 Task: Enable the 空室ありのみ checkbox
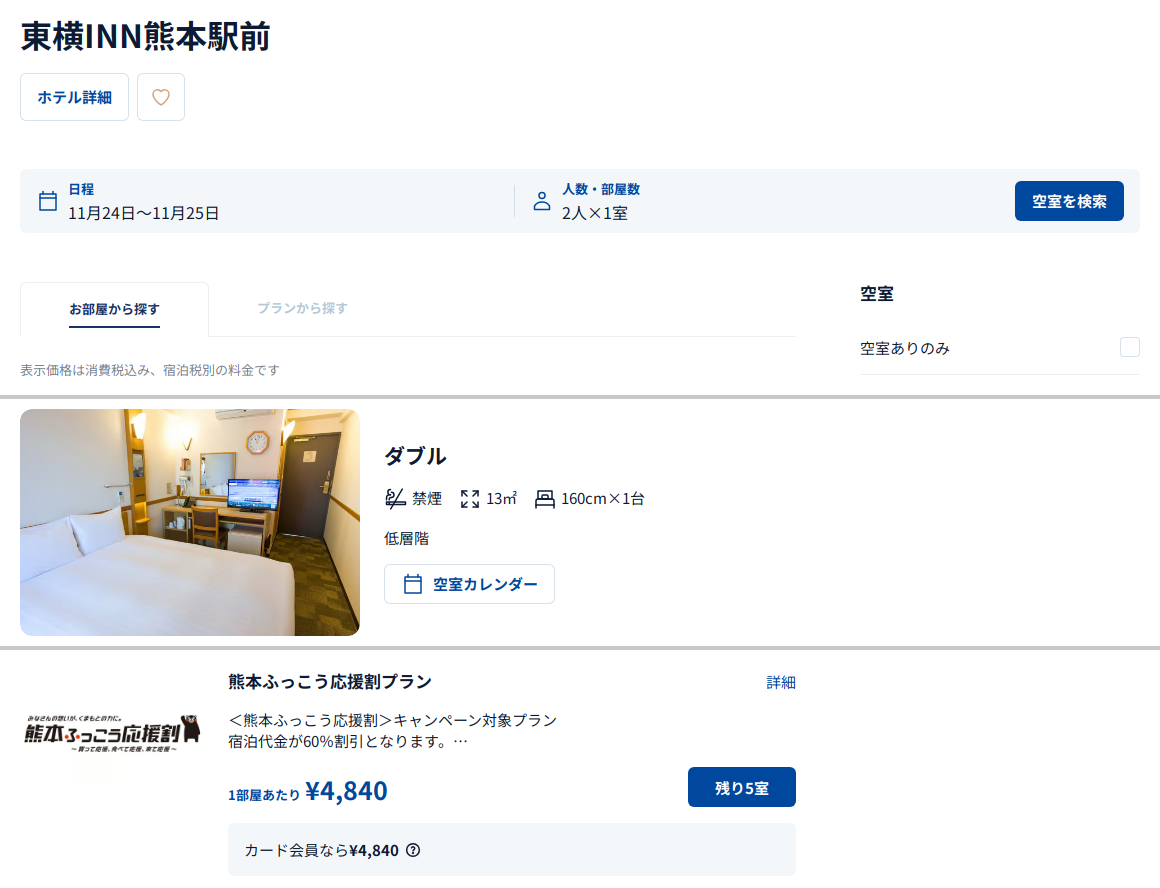(1130, 347)
